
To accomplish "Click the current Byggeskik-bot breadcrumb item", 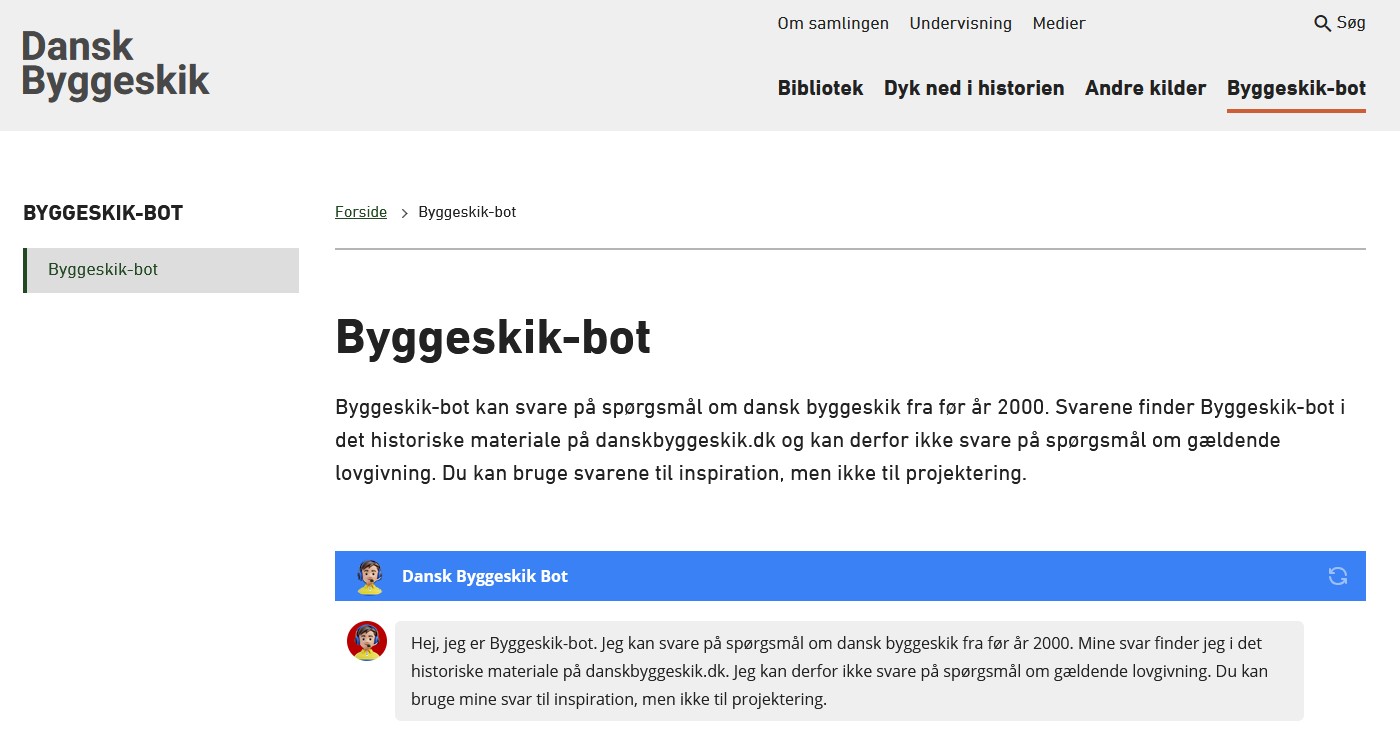I will pos(467,212).
